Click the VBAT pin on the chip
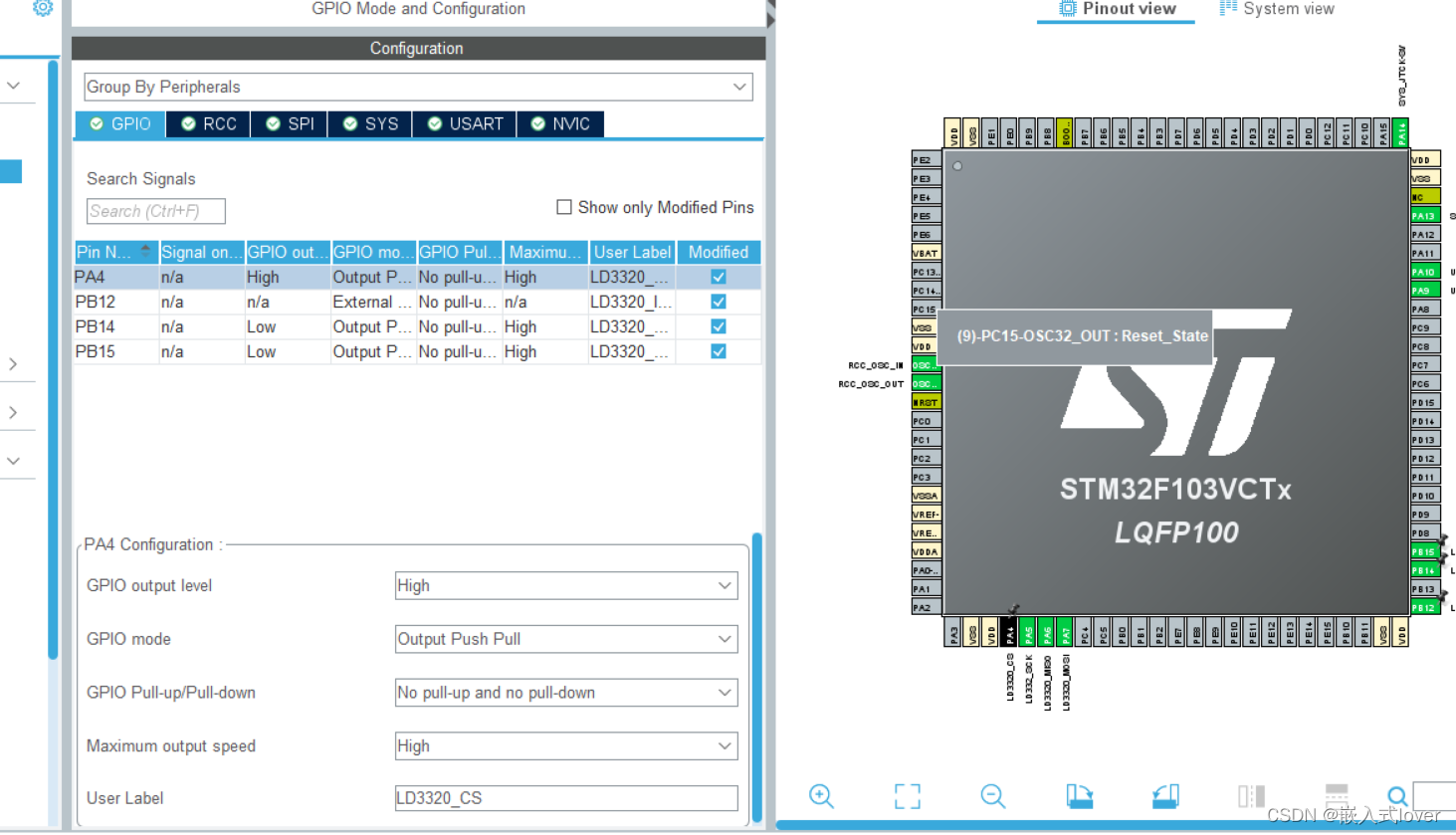 [x=927, y=253]
